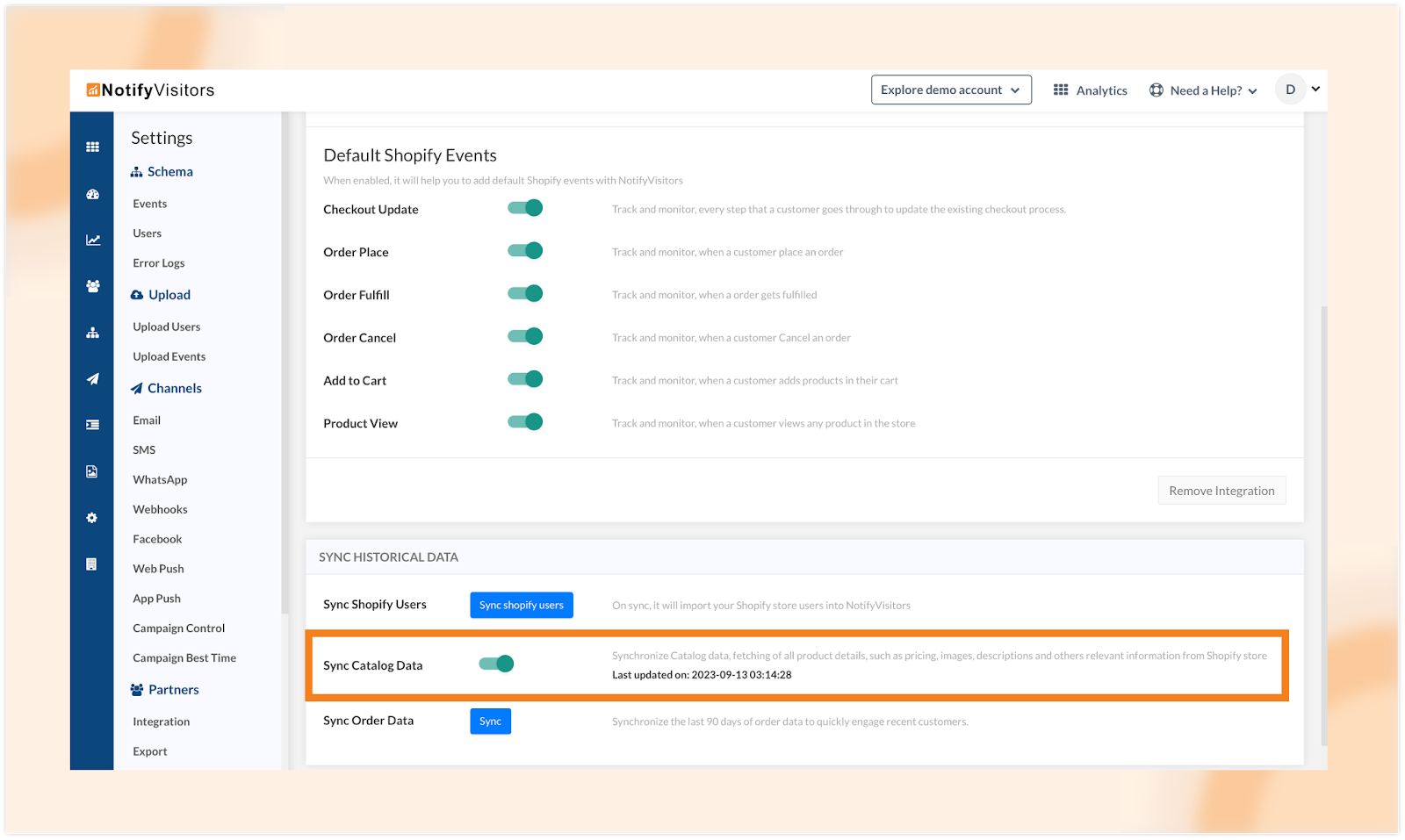Image resolution: width=1405 pixels, height=840 pixels.
Task: Turn off the Order Cancel toggle
Action: point(525,336)
